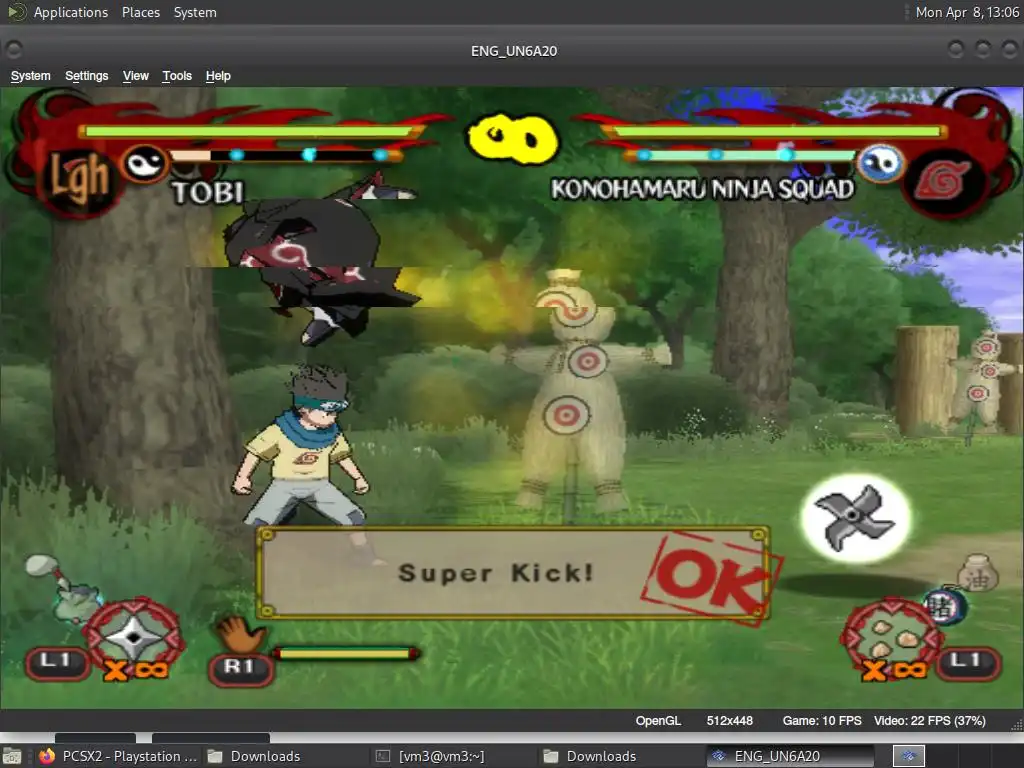This screenshot has width=1024, height=768.
Task: Open the System menu in PCSX2 window
Action: [x=30, y=76]
